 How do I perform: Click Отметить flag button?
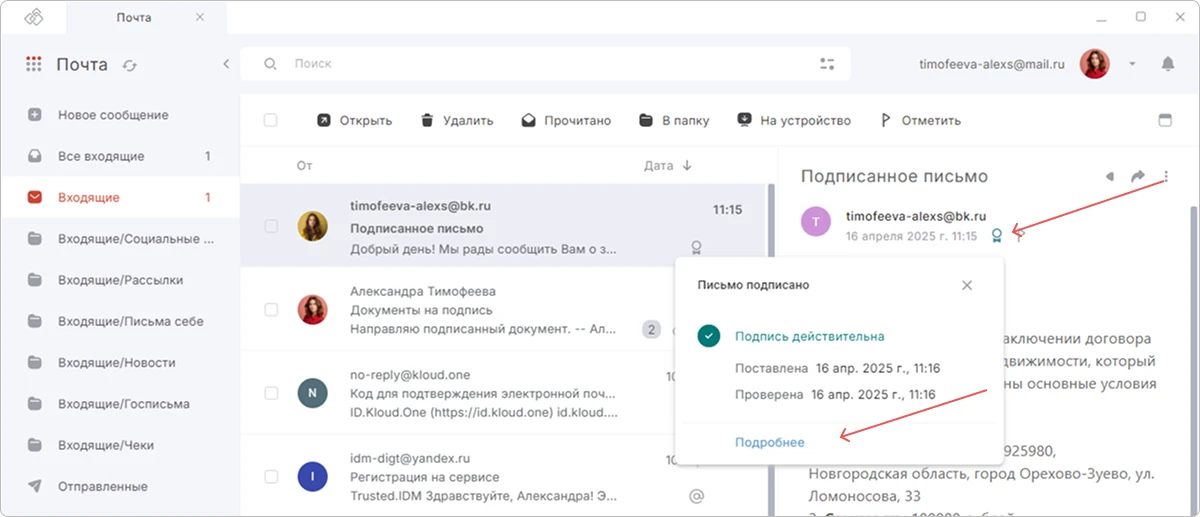(x=920, y=120)
